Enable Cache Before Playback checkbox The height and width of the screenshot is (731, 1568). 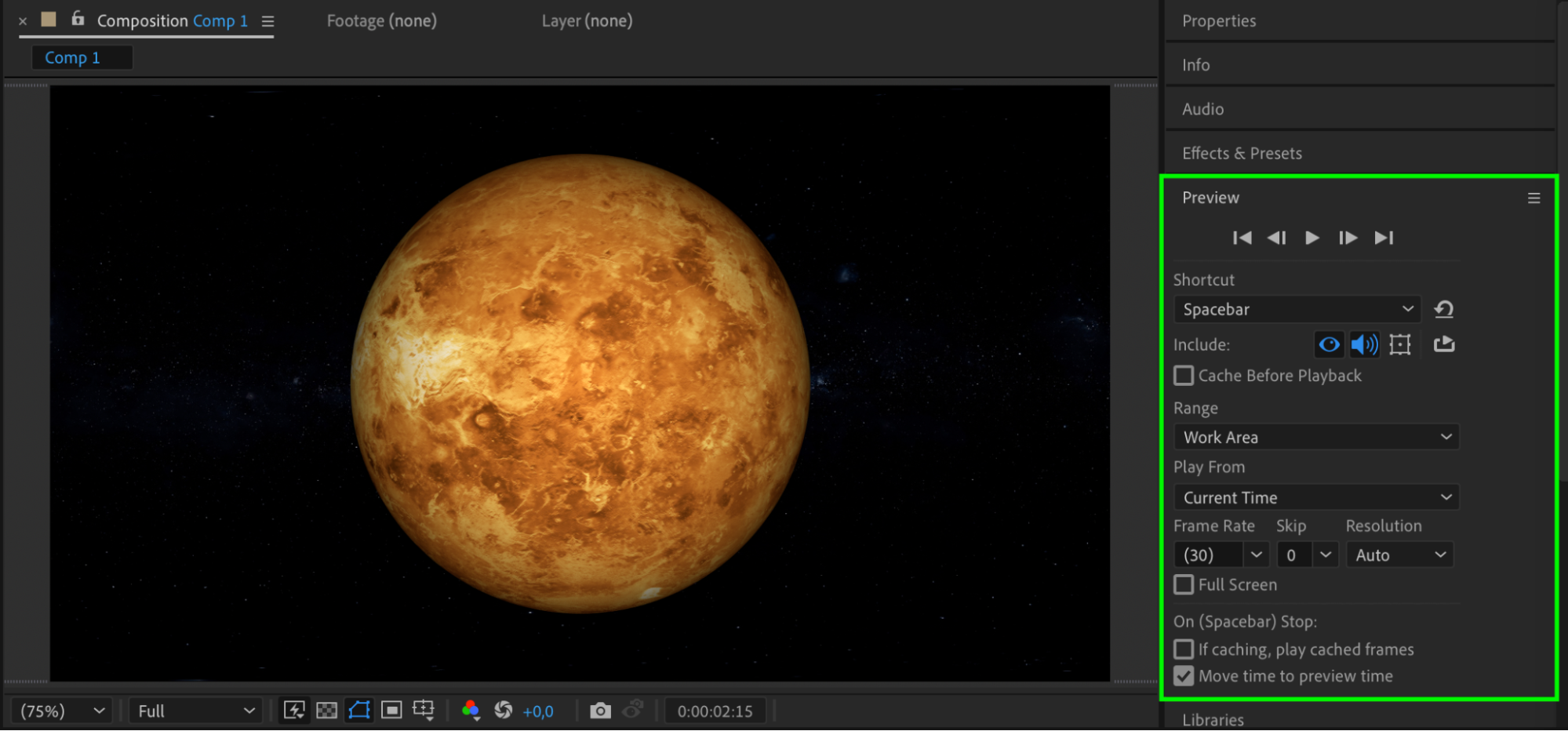pos(1184,376)
